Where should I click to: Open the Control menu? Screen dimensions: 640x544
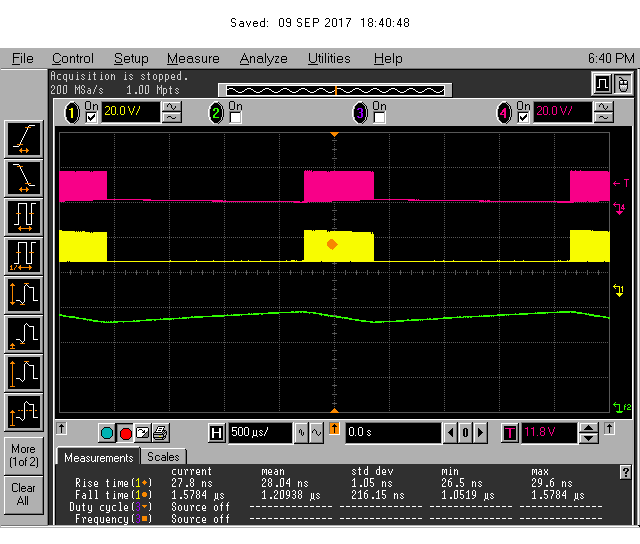pos(73,59)
